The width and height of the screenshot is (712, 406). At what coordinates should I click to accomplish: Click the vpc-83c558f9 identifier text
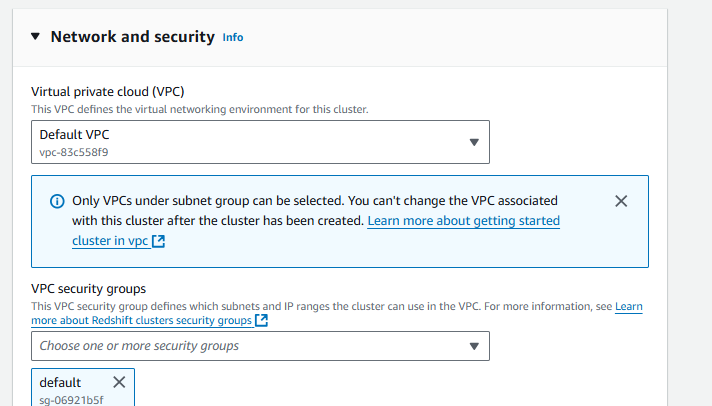pyautogui.click(x=74, y=151)
